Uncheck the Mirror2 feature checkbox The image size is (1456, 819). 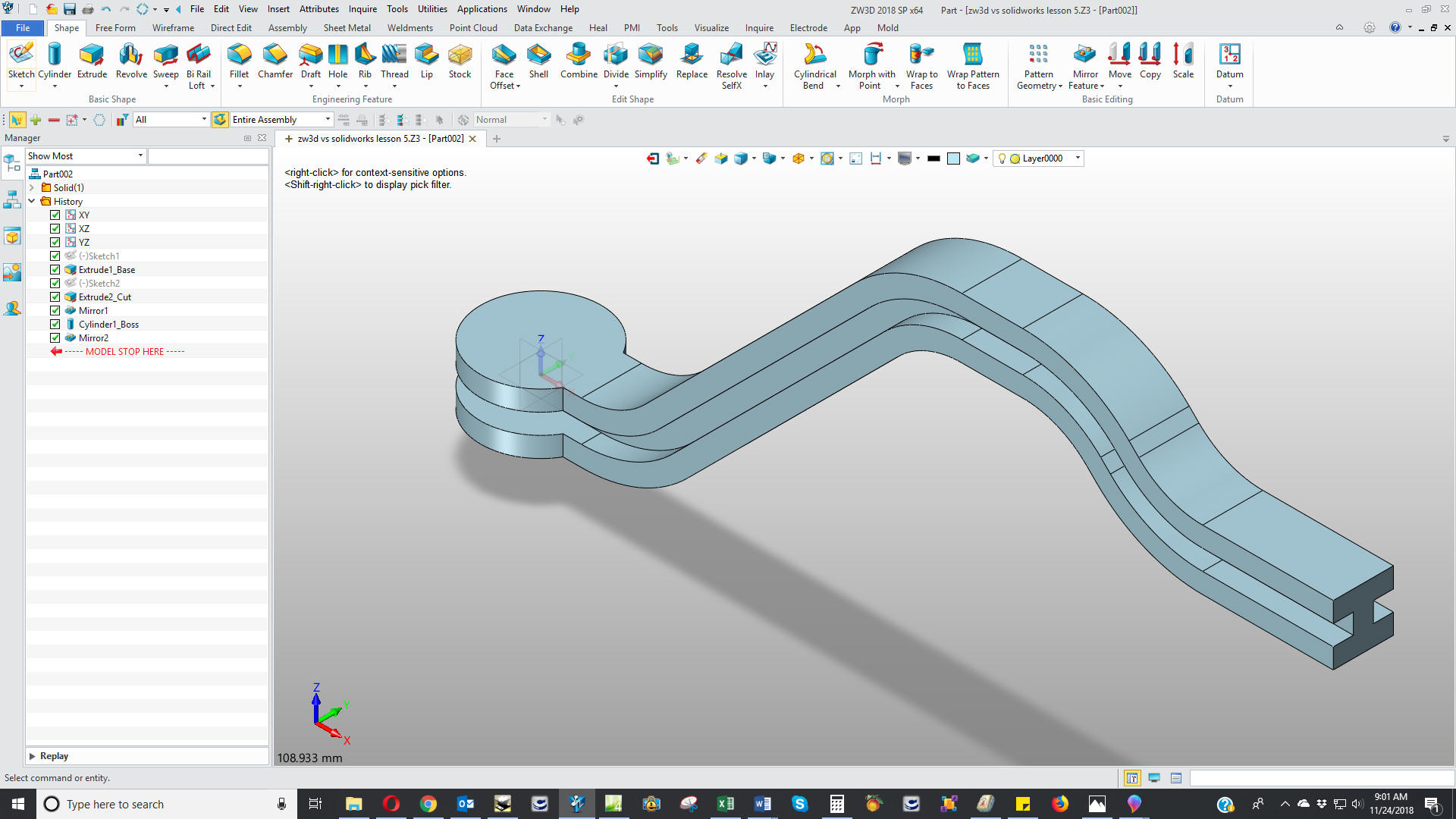tap(55, 337)
